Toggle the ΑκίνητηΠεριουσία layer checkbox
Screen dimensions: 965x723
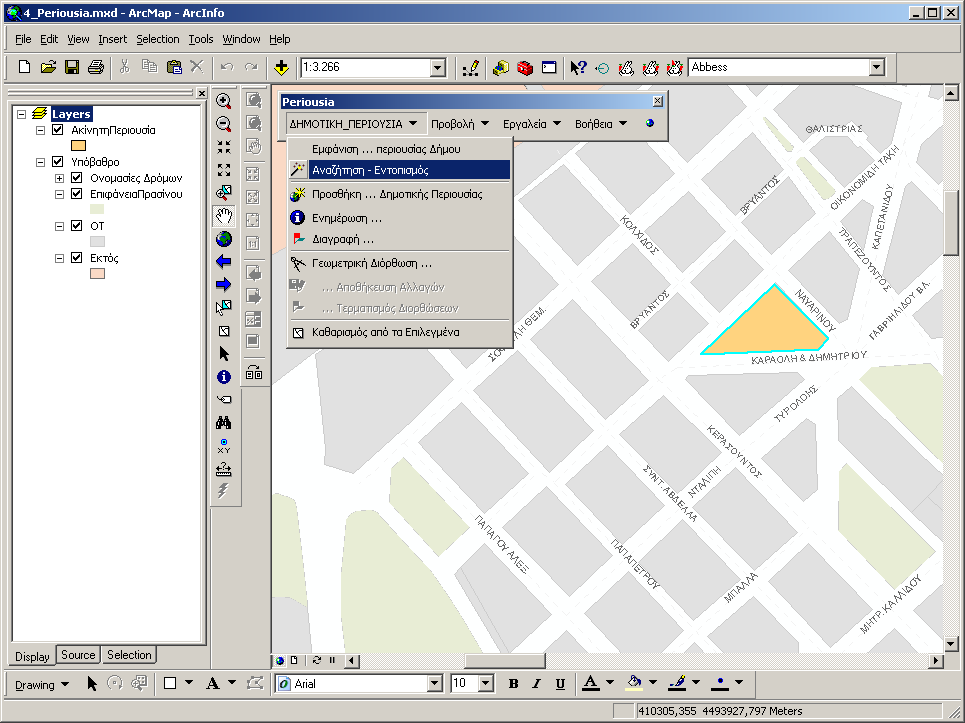(58, 130)
